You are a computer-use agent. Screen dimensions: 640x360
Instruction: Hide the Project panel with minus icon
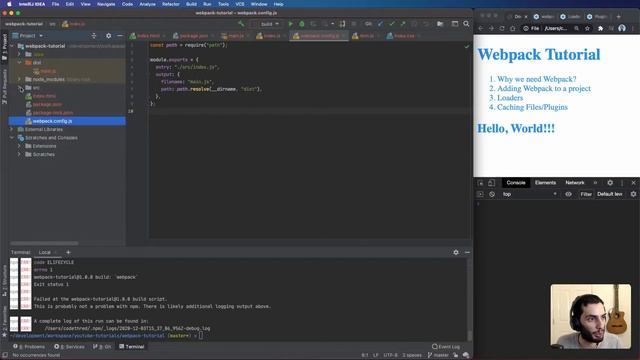click(120, 36)
